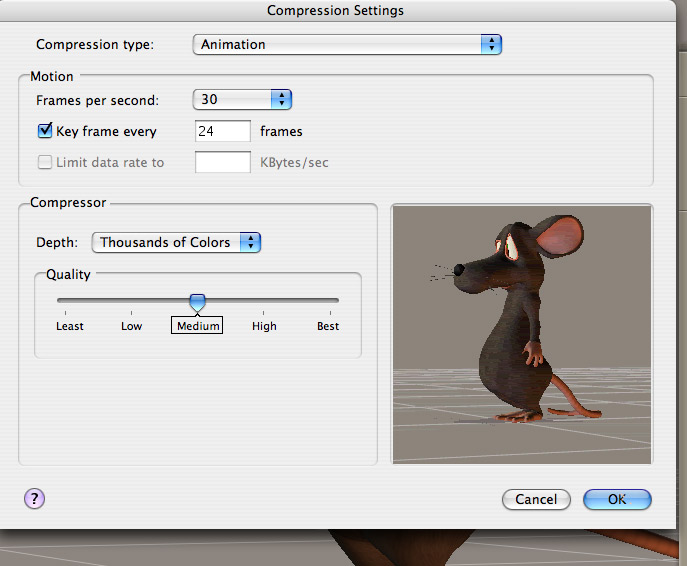Expand the Depth color dropdown
The width and height of the screenshot is (687, 566).
pyautogui.click(x=176, y=242)
